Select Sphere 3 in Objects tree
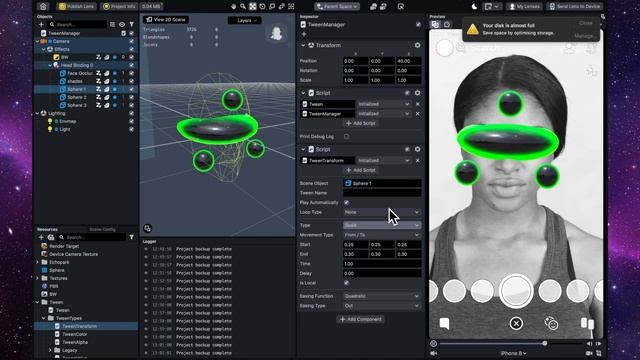Viewport: 640px width, 360px height. (x=77, y=105)
